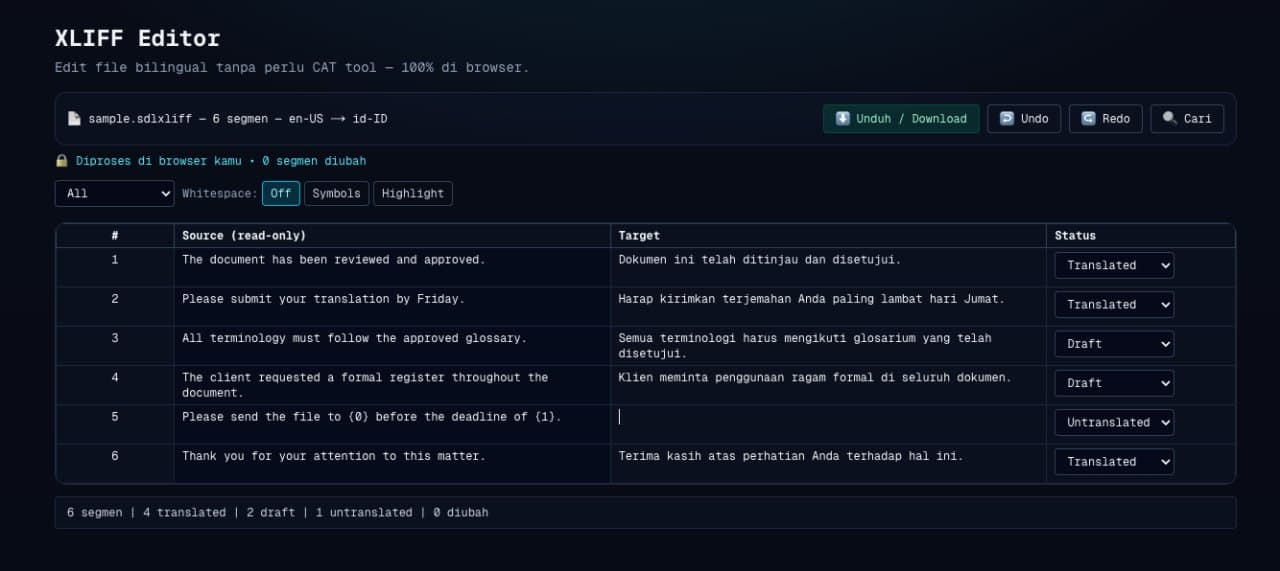Click row number 3
The width and height of the screenshot is (1280, 571).
point(115,338)
